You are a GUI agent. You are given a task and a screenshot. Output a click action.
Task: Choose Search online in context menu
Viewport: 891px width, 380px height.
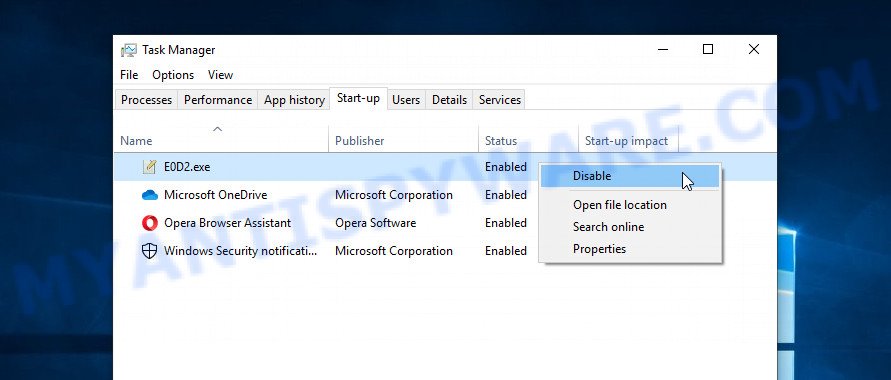coord(630,227)
